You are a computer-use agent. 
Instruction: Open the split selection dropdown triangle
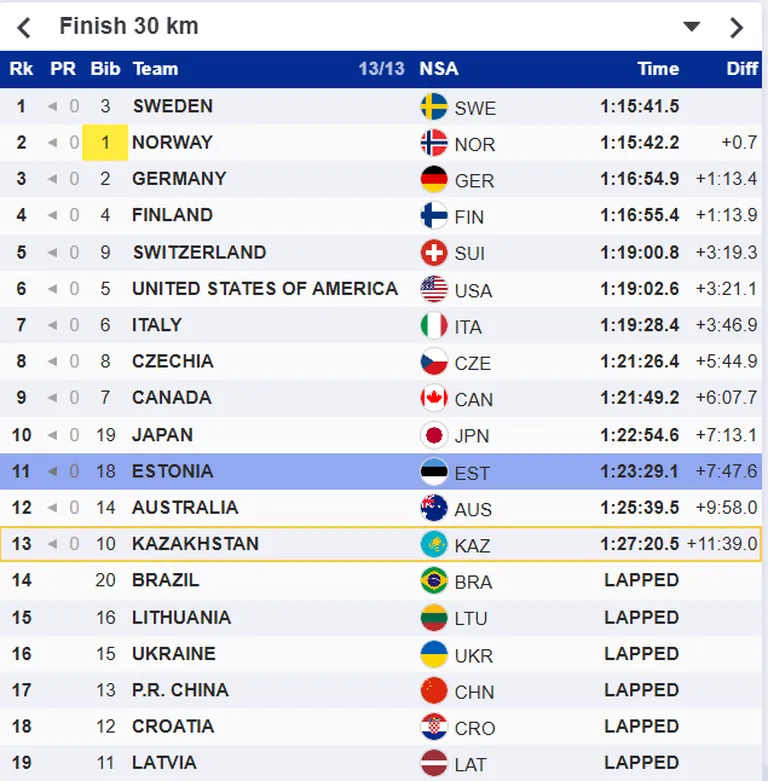click(x=691, y=26)
